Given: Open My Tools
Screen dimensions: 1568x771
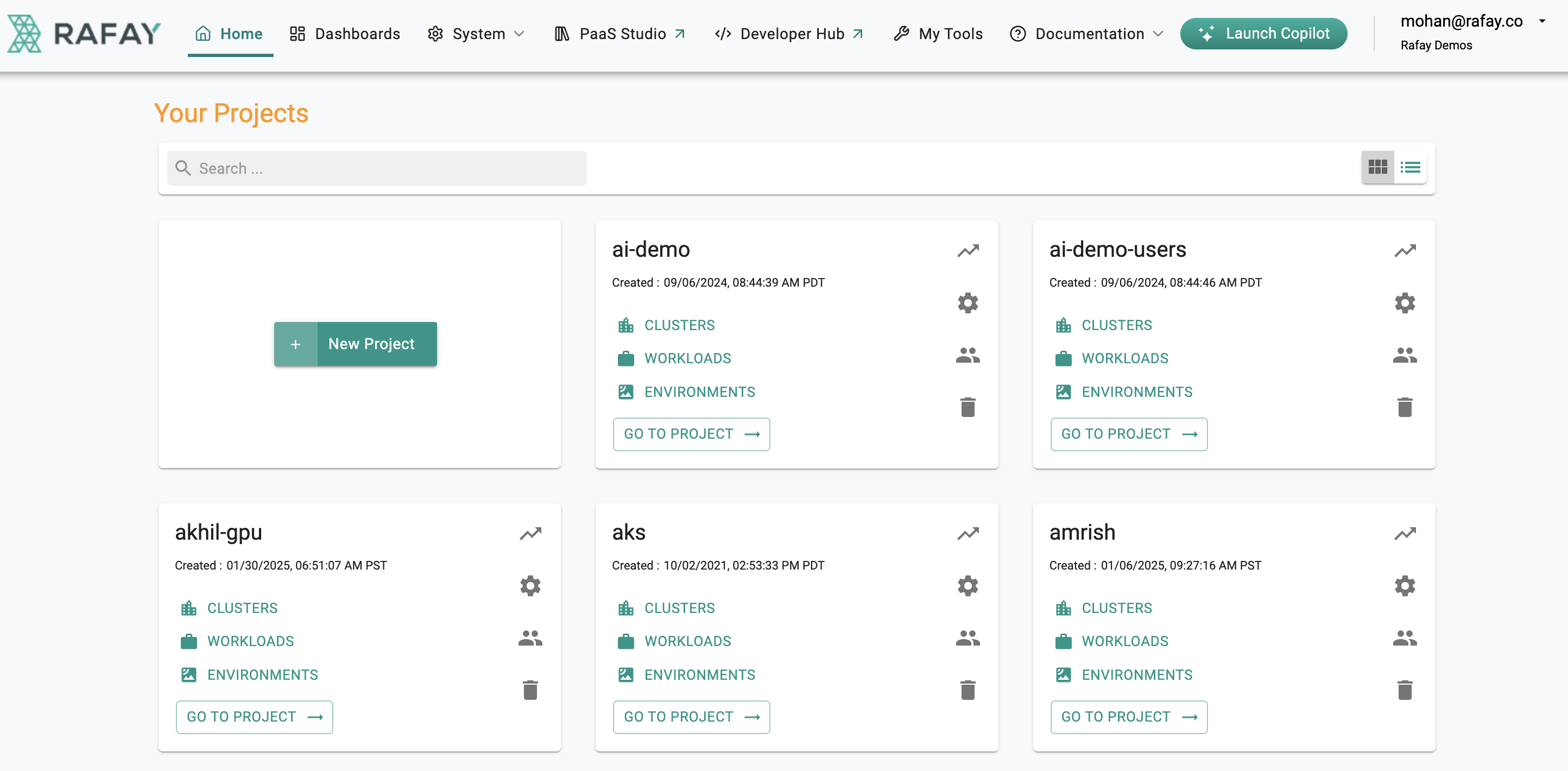Looking at the screenshot, I should (x=938, y=34).
